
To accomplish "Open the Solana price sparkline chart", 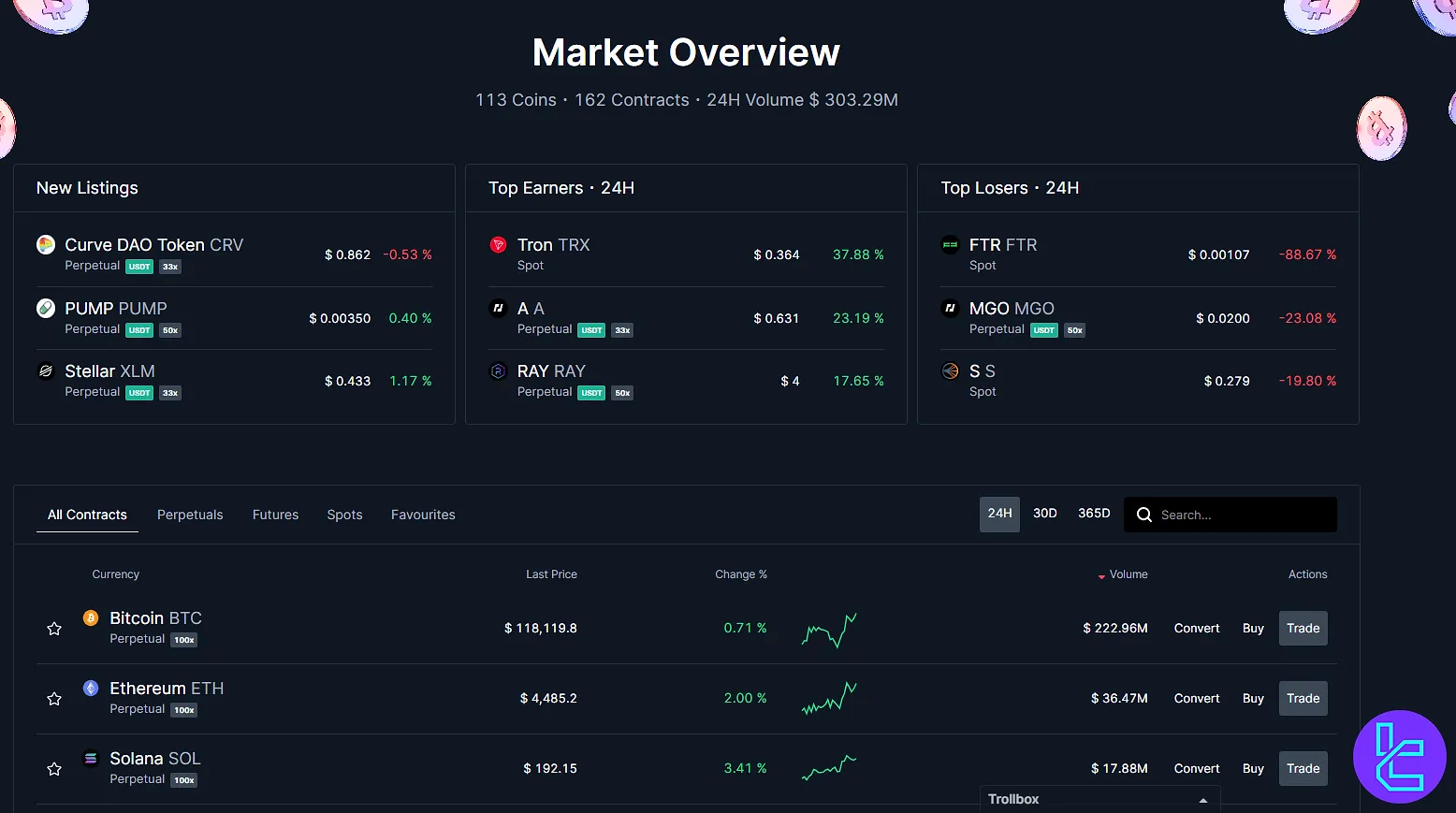I will (x=829, y=768).
